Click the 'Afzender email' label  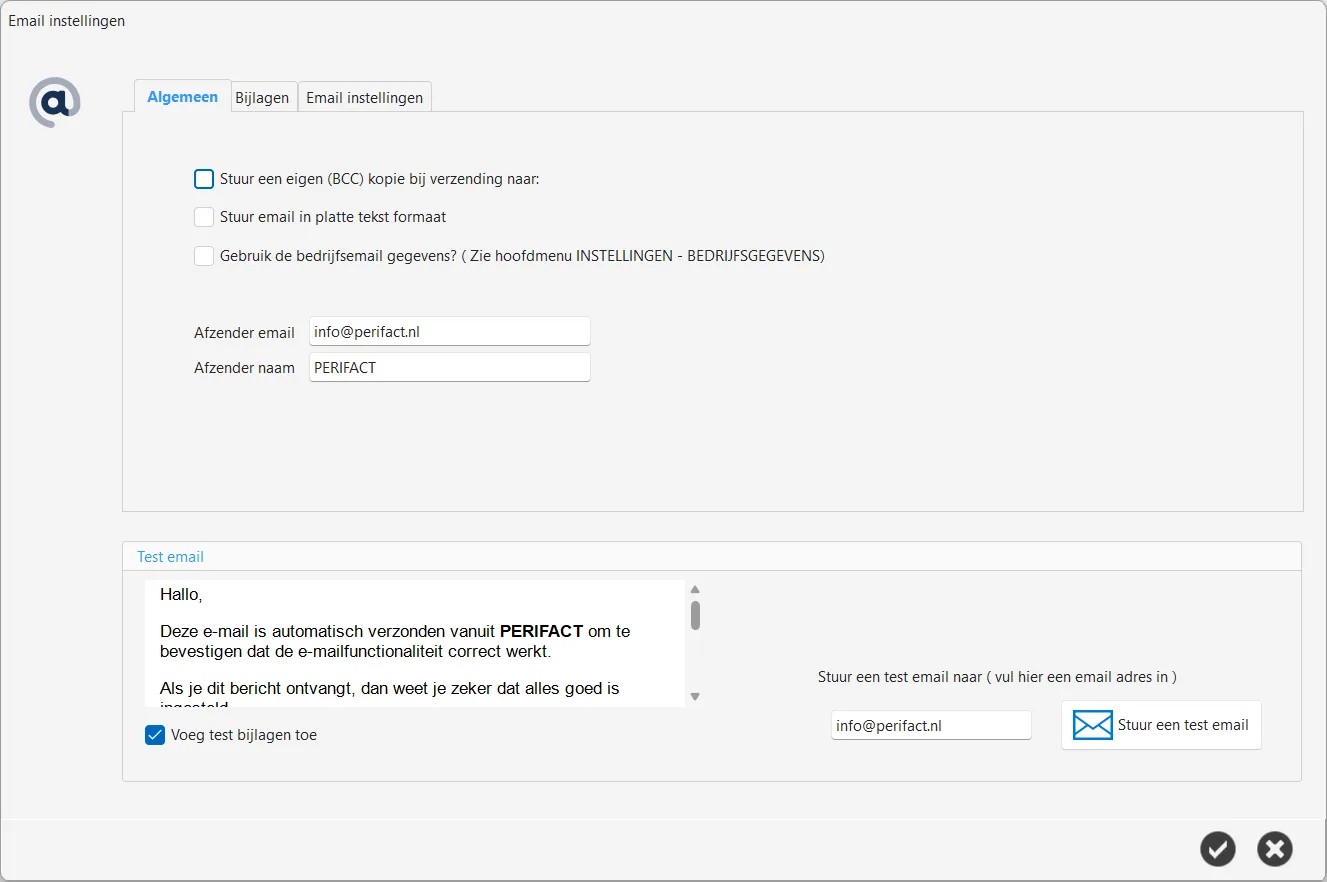[x=244, y=333]
